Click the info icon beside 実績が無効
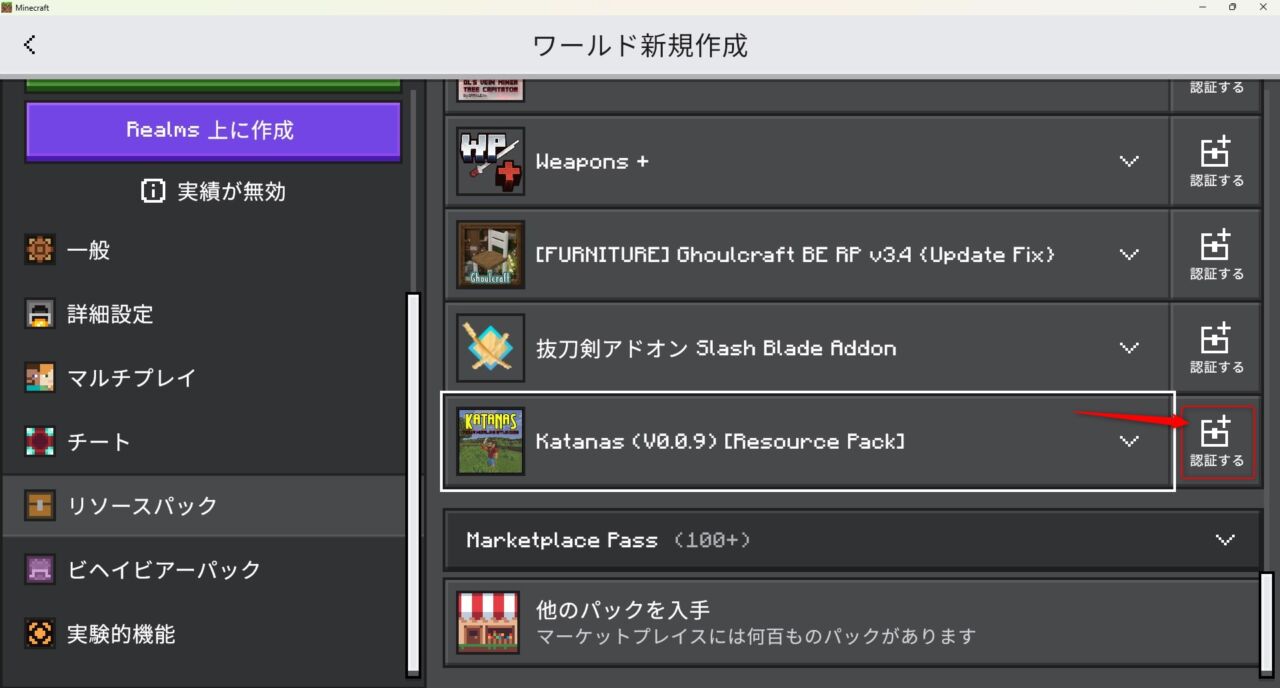 point(153,191)
